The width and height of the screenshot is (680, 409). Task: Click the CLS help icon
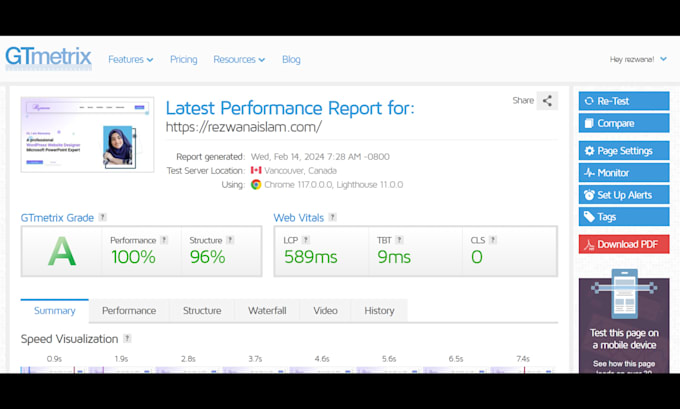click(x=493, y=240)
